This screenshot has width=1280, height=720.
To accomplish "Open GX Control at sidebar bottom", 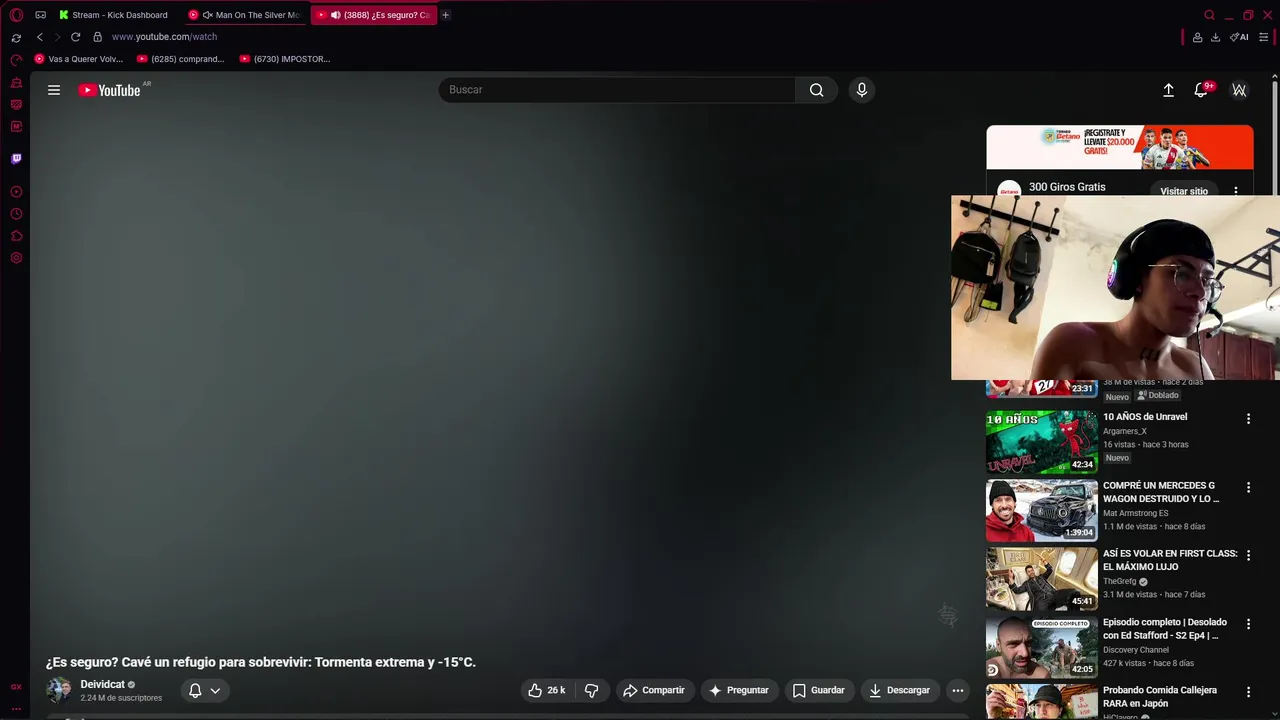I will coord(16,687).
